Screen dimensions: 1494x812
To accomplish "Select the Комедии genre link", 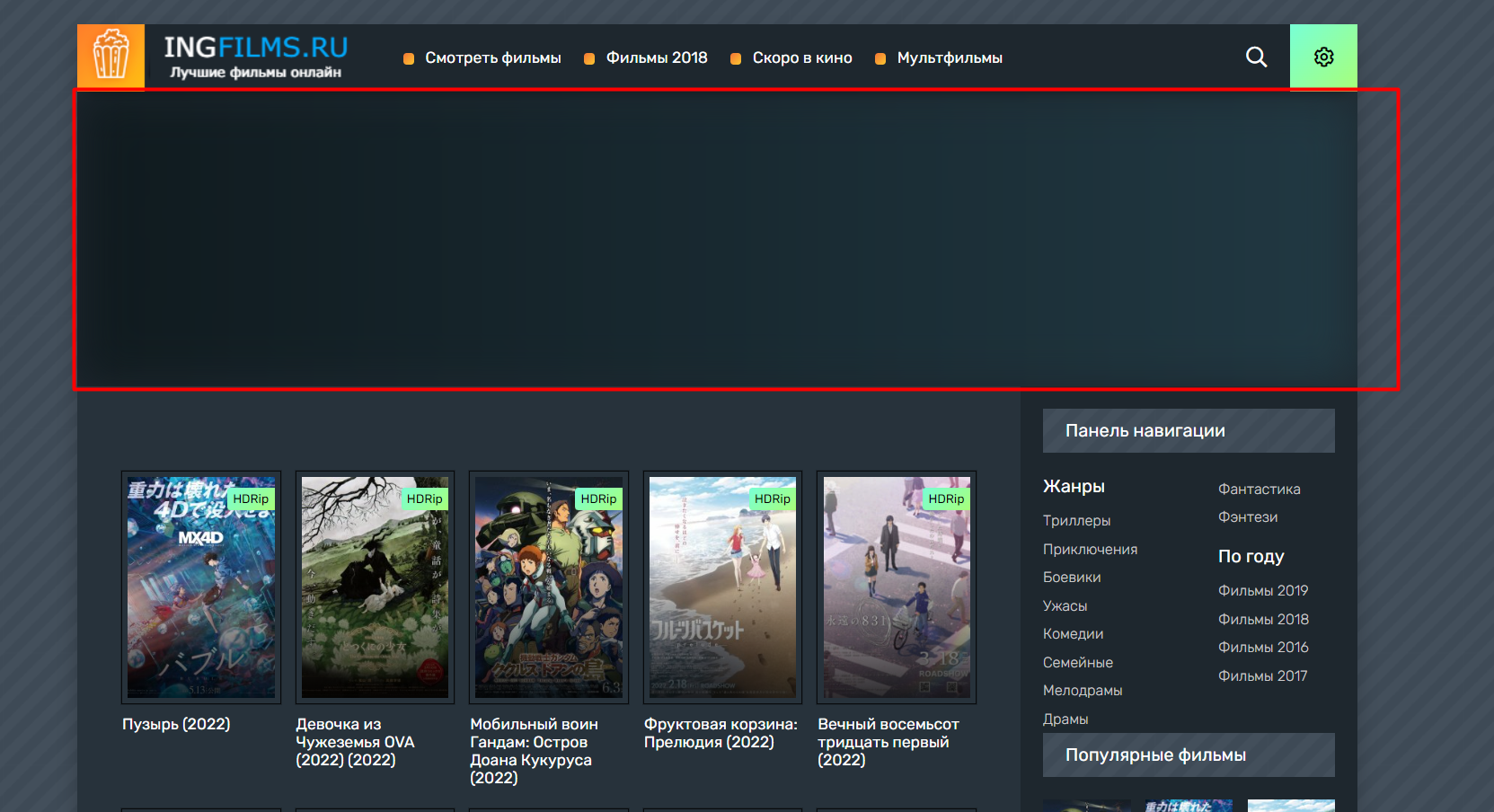I will tap(1073, 634).
